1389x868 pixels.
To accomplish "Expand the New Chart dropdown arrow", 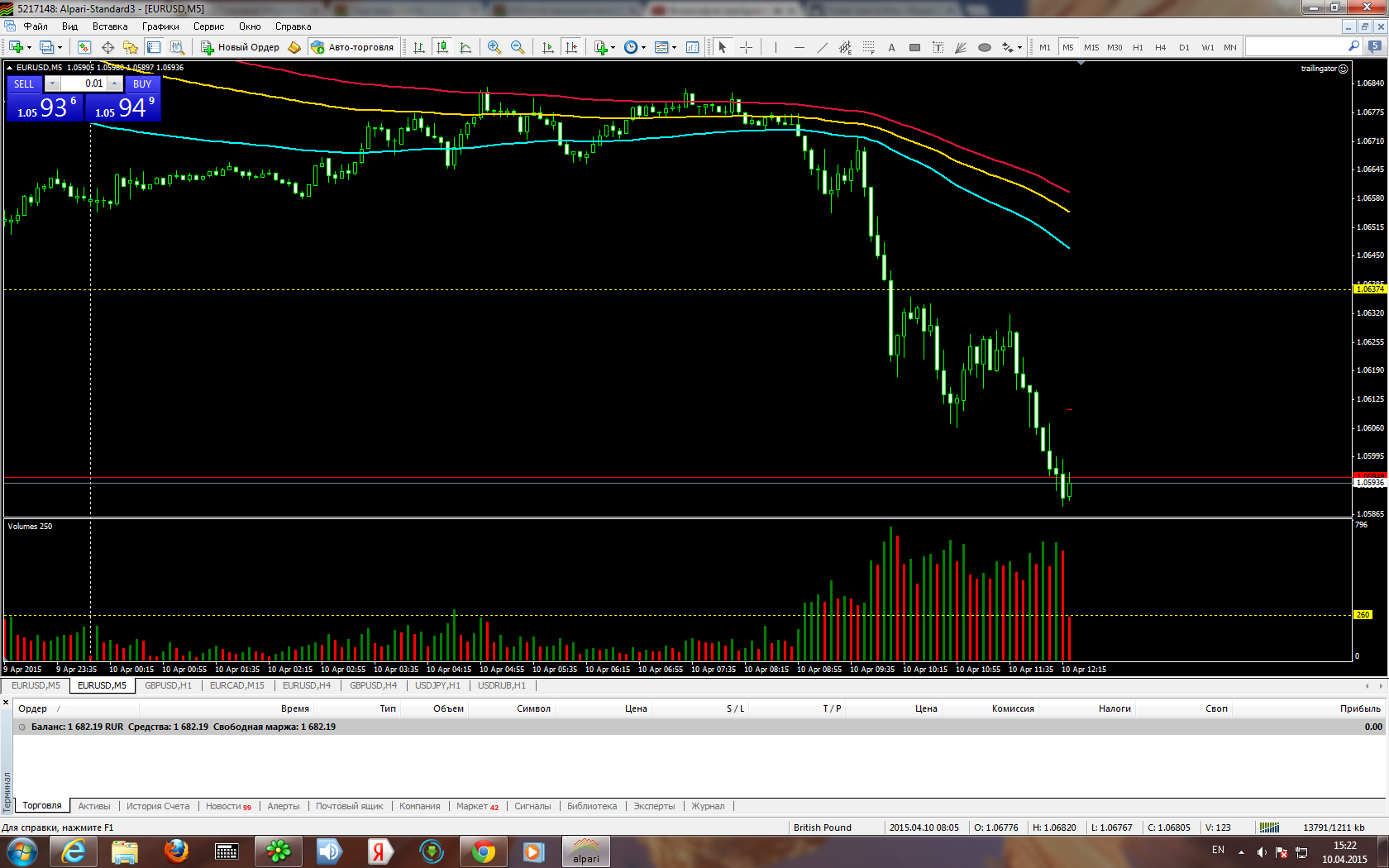I will pos(29,47).
